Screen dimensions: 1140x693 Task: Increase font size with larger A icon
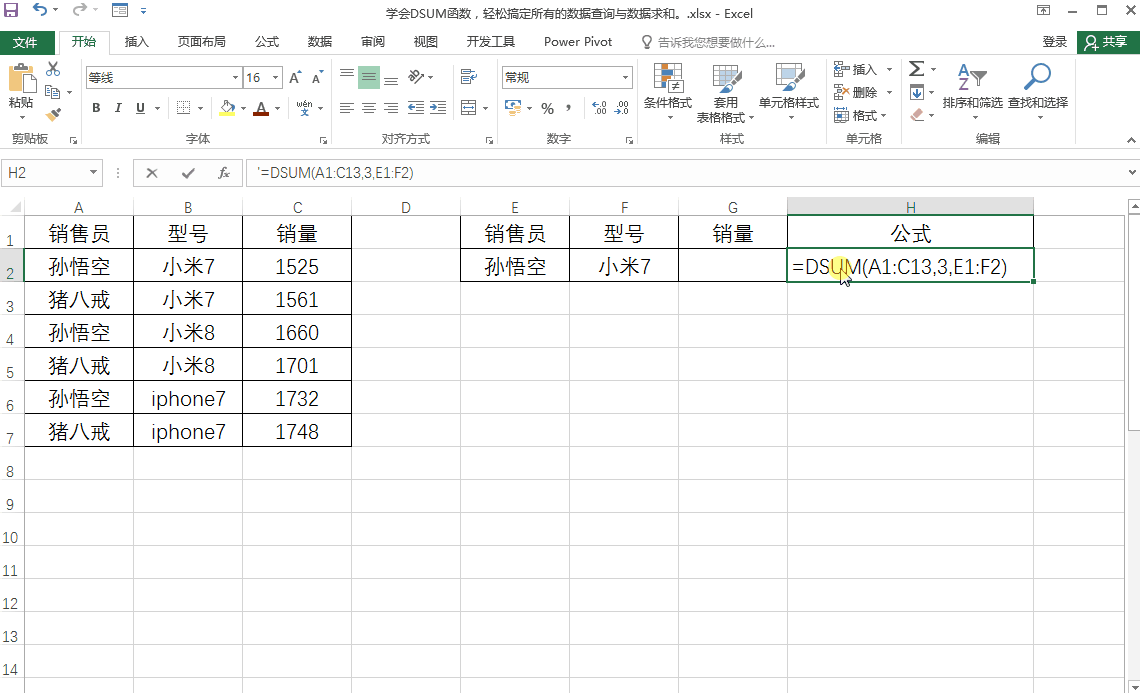295,78
